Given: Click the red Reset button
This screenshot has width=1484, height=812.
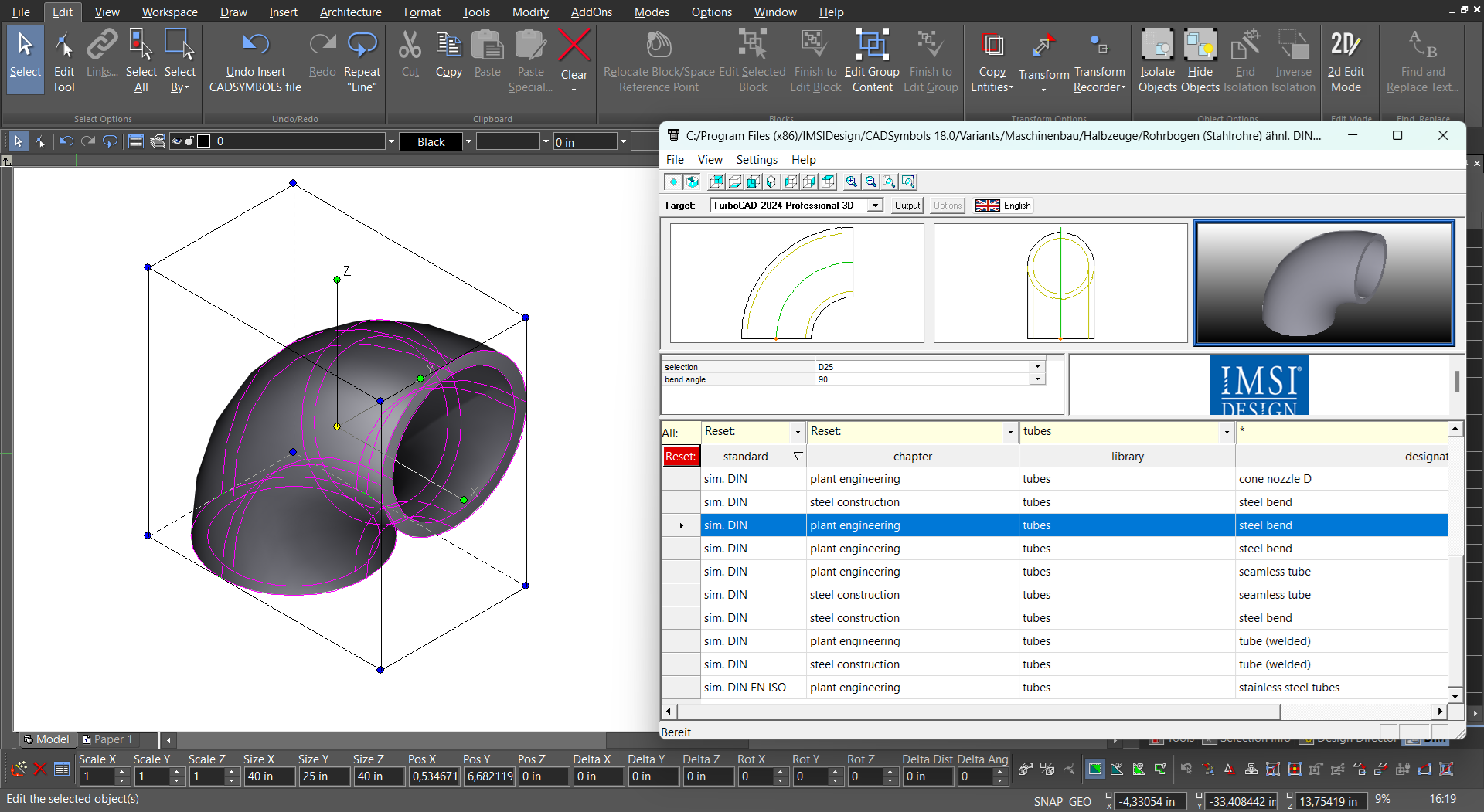Looking at the screenshot, I should [680, 456].
